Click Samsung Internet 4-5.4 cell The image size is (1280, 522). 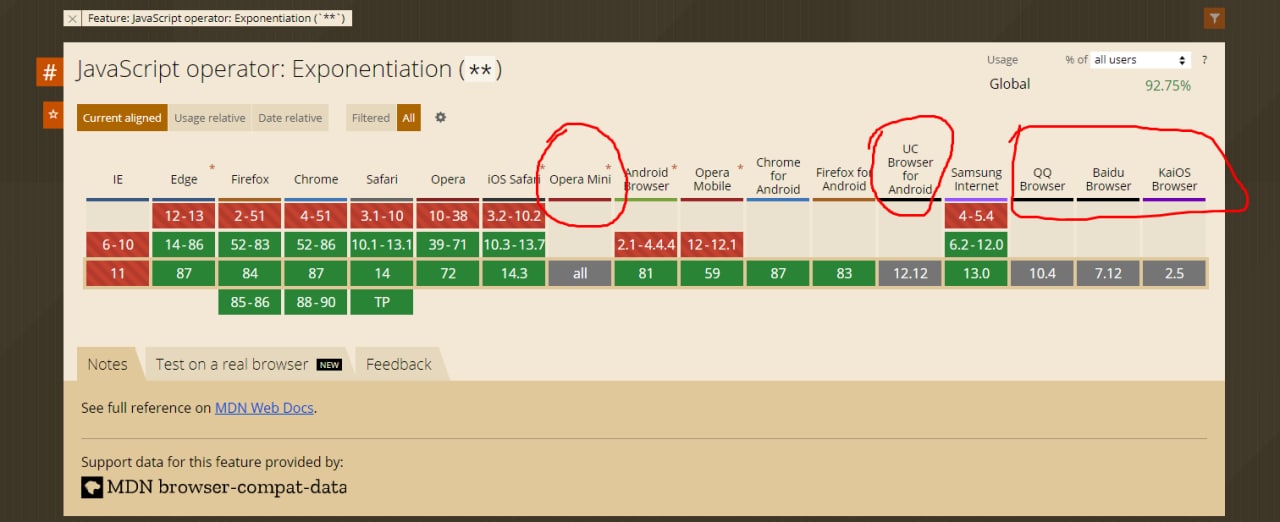pos(976,216)
